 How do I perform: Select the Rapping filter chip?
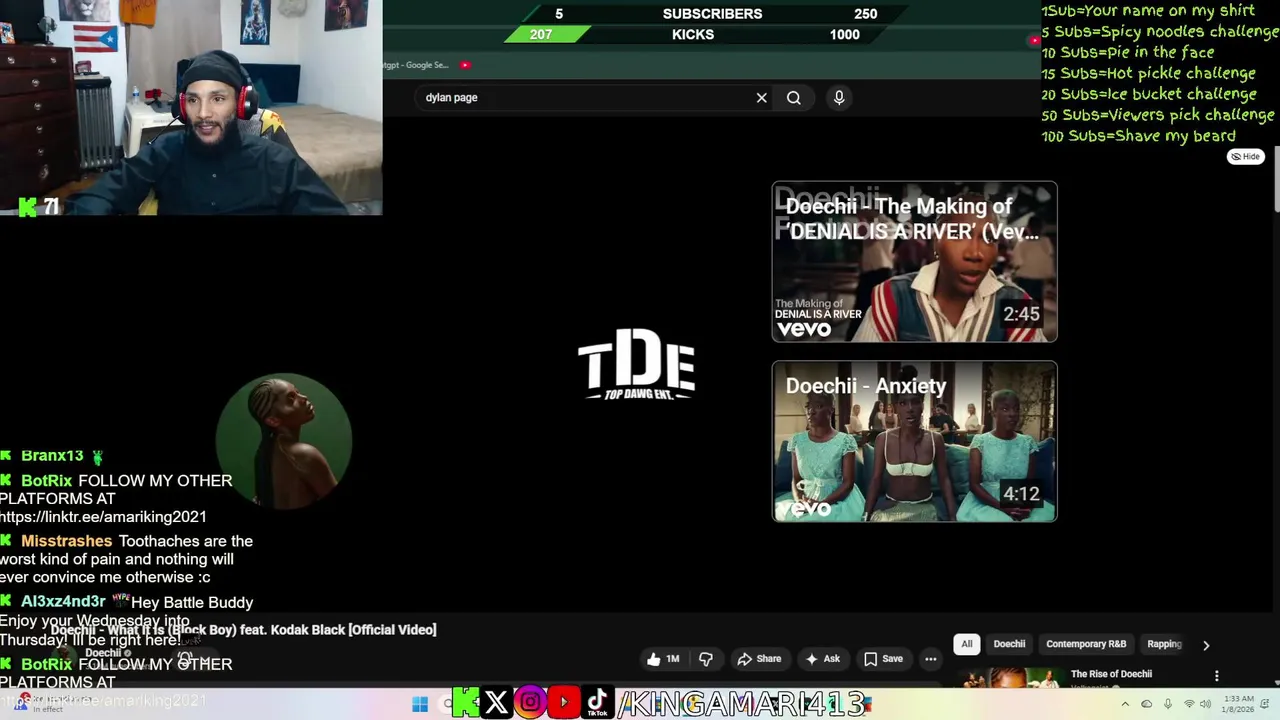click(1164, 644)
